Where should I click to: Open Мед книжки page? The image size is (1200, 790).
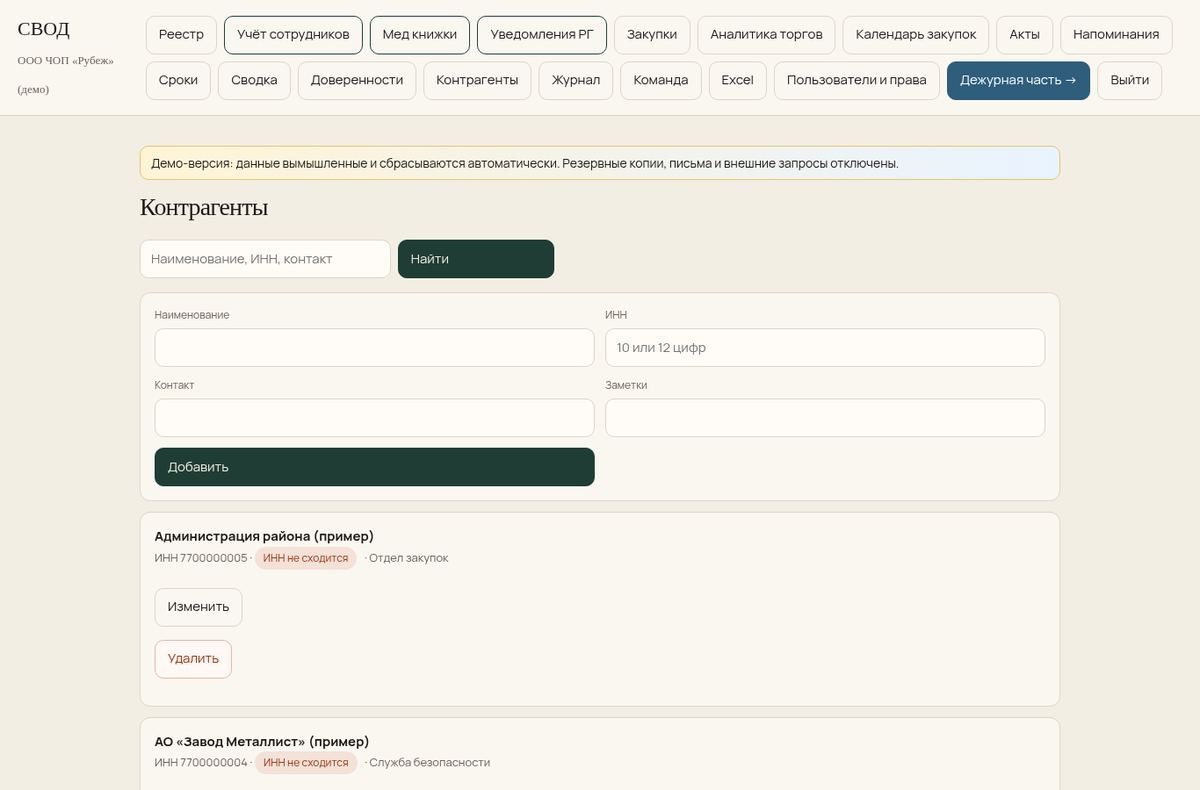coord(420,35)
